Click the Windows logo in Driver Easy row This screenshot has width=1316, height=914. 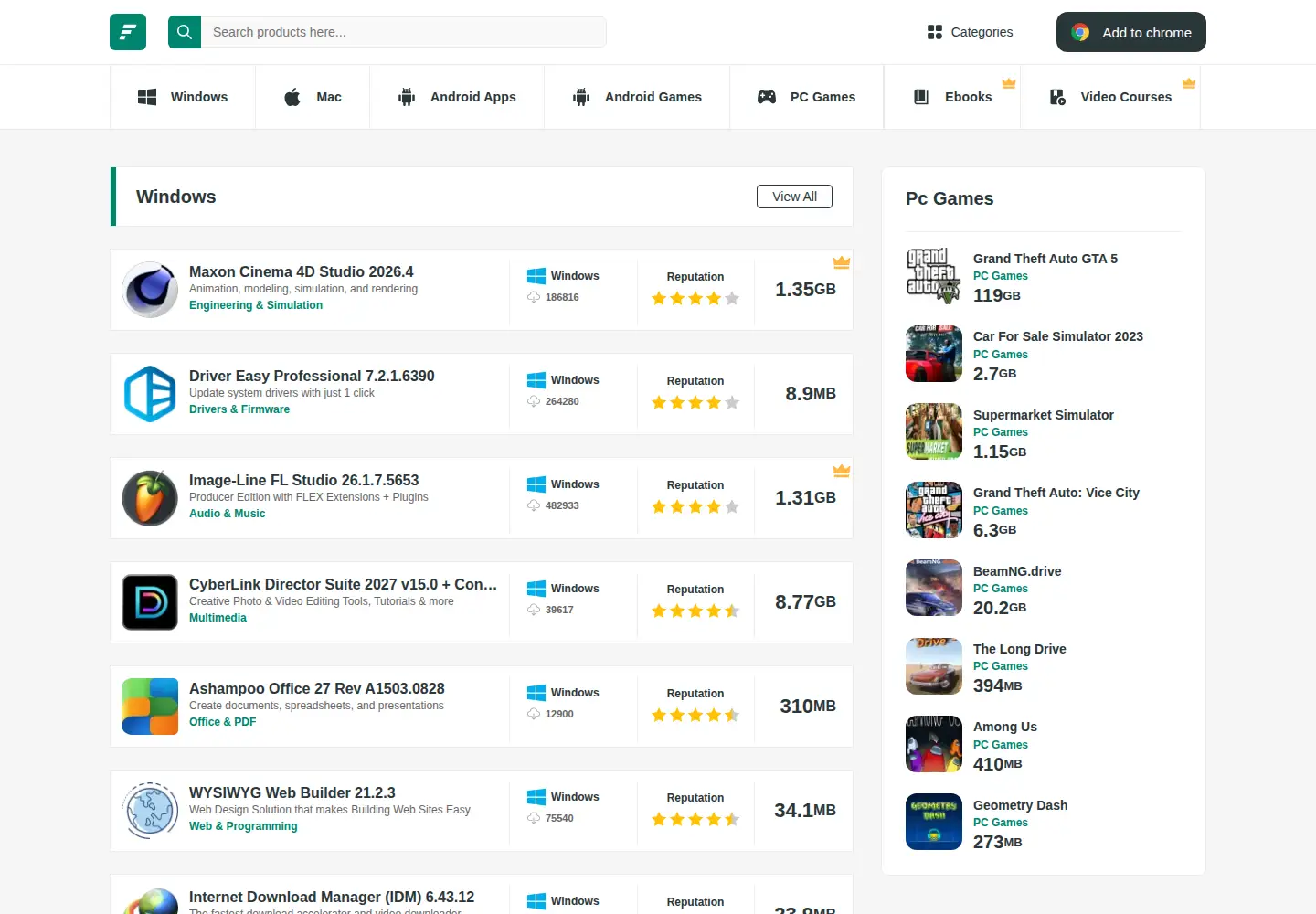pos(536,380)
